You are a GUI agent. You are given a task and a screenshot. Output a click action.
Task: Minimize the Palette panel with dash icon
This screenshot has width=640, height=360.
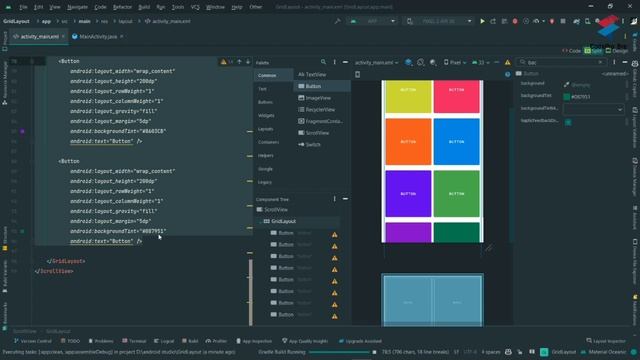click(x=345, y=62)
